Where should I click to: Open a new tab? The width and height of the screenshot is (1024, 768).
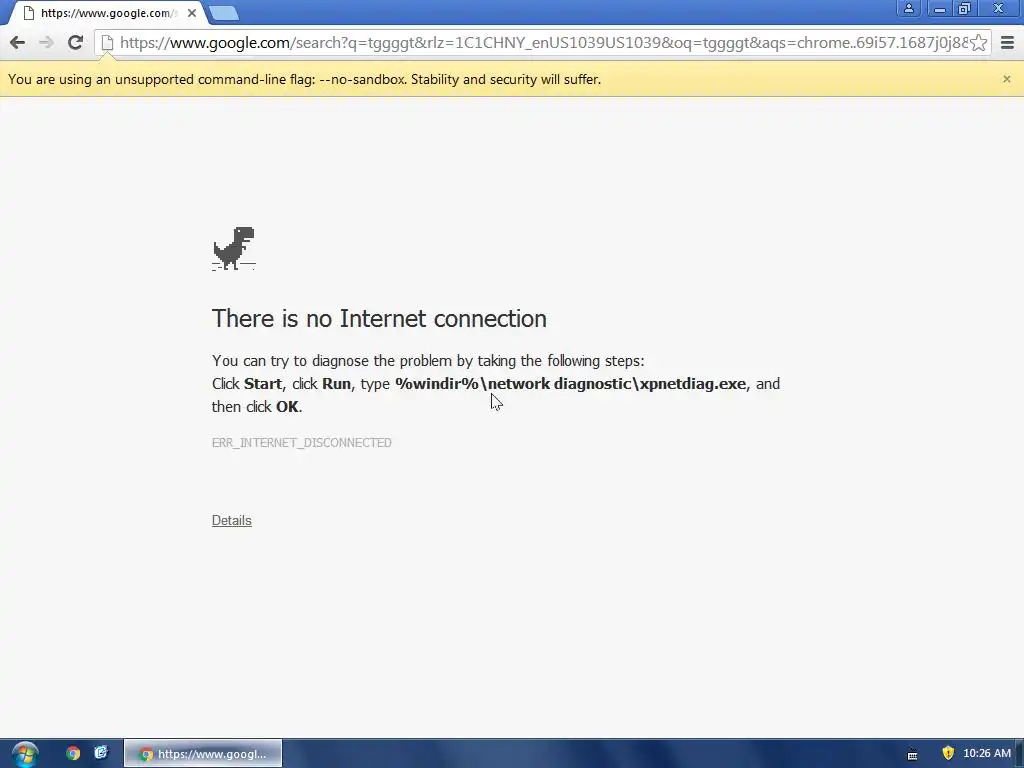point(224,13)
